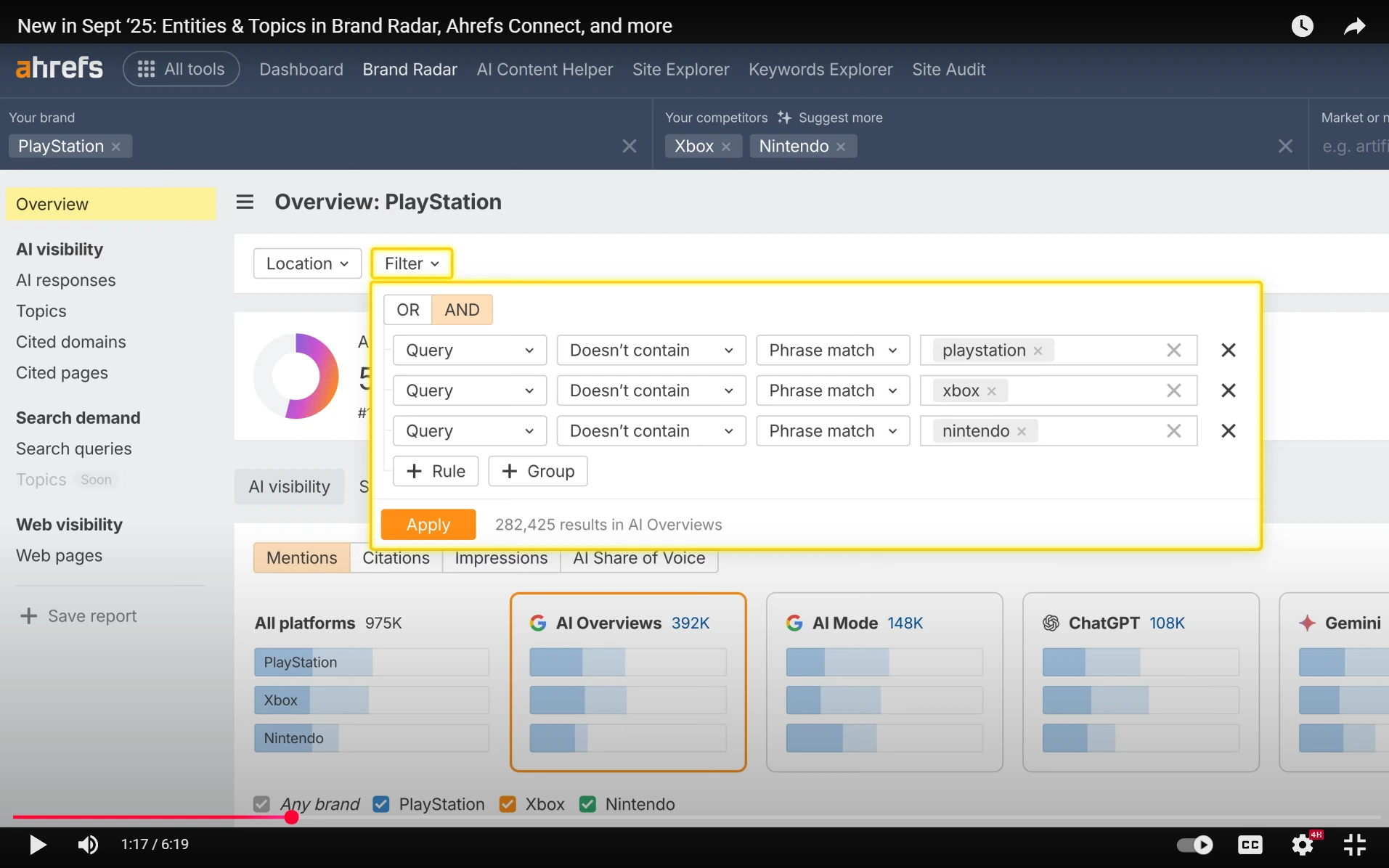Screen dimensions: 1389x868
Task: Click the Share arrow icon
Action: (x=1354, y=27)
